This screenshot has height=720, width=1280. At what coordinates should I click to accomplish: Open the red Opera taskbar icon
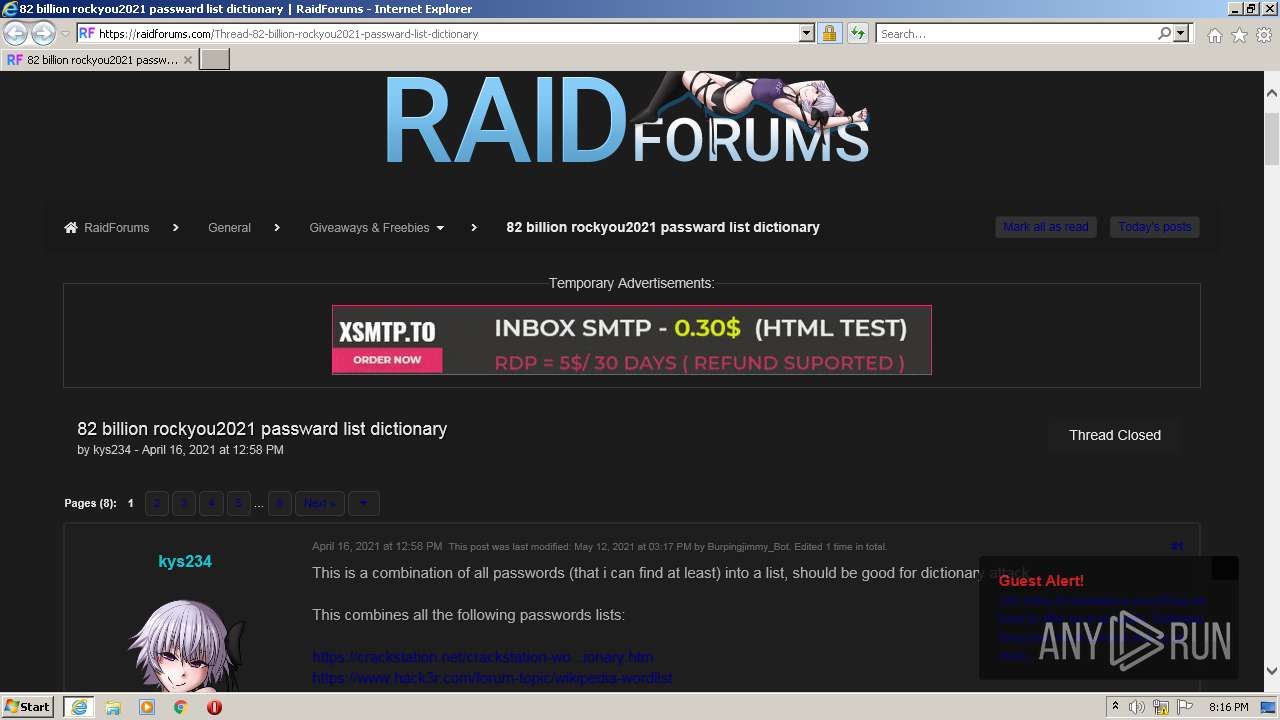click(214, 707)
